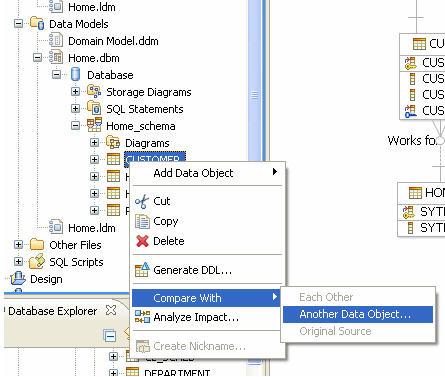The image size is (445, 377).
Task: Click the Diagrams folder icon
Action: (113, 142)
